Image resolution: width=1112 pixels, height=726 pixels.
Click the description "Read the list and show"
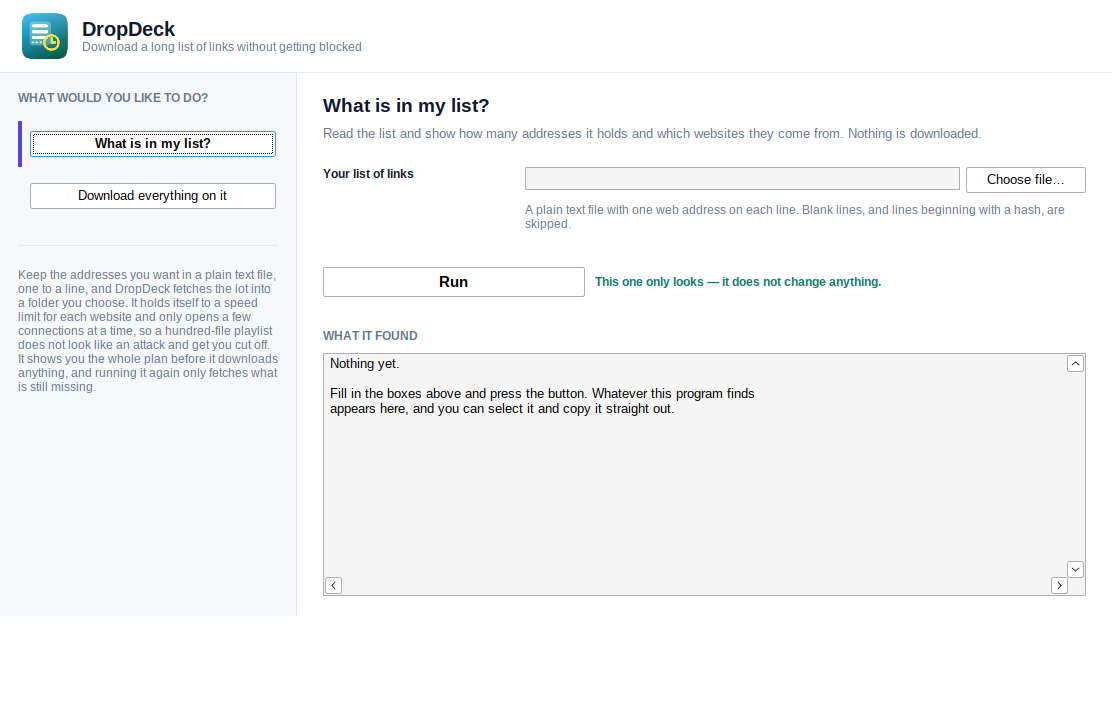pyautogui.click(x=652, y=134)
